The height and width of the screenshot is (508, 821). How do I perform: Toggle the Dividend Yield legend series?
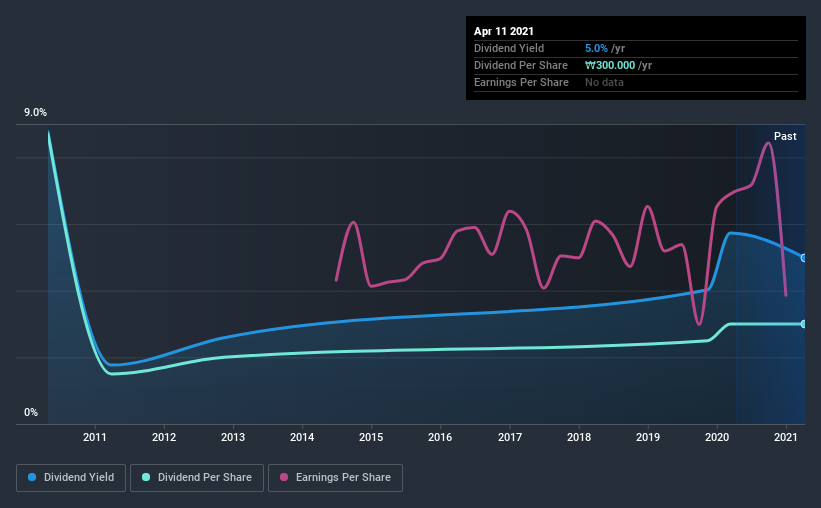click(71, 478)
